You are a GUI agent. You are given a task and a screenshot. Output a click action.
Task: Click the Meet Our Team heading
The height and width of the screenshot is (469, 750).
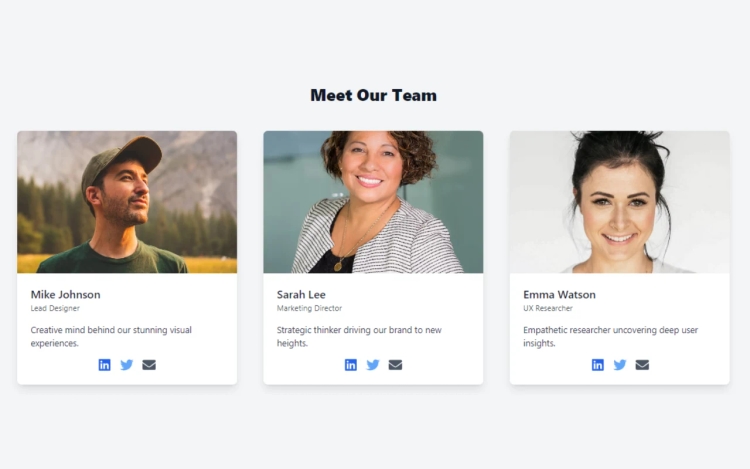[374, 95]
